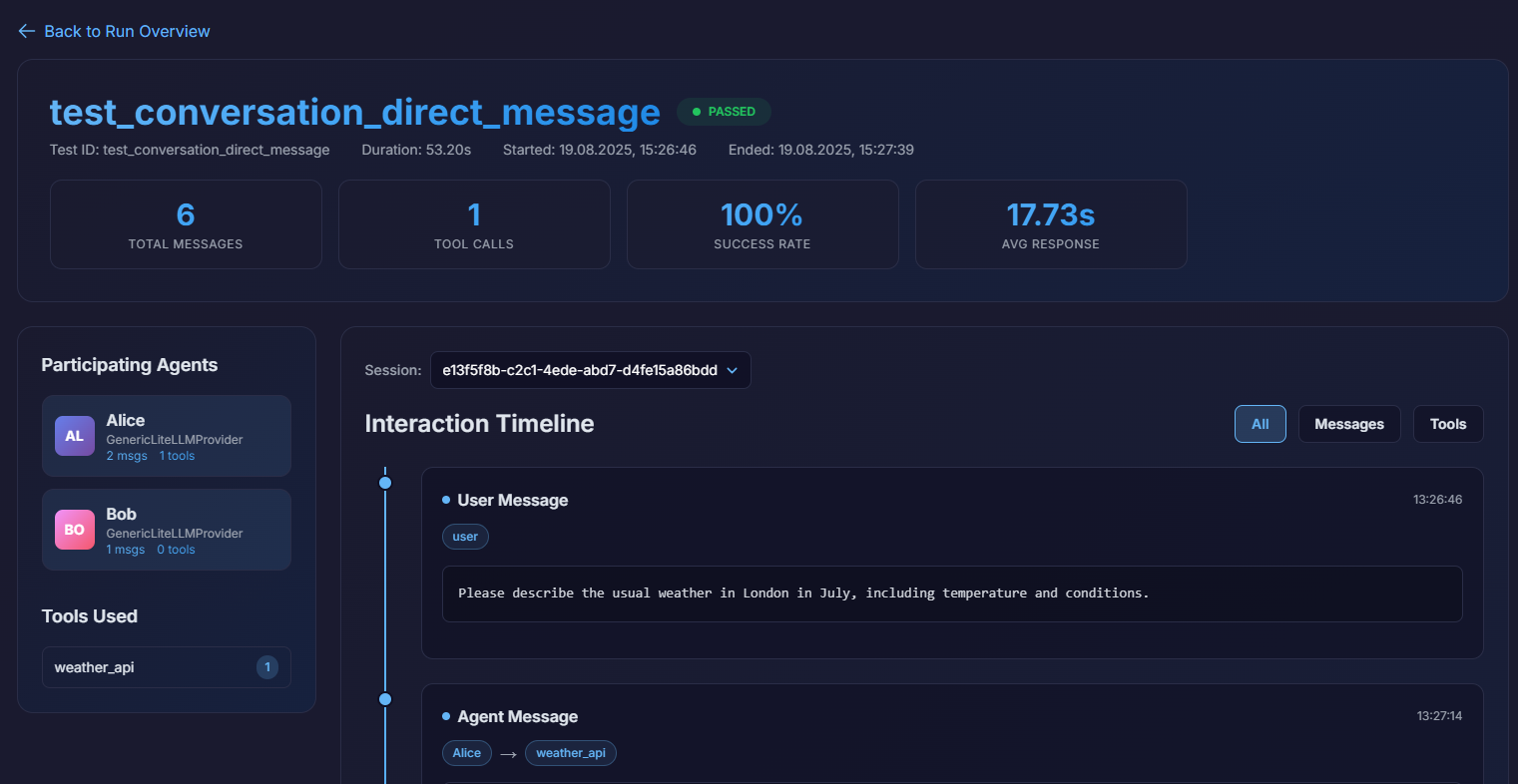
Task: Select the weather_api tool entry
Action: tap(167, 667)
